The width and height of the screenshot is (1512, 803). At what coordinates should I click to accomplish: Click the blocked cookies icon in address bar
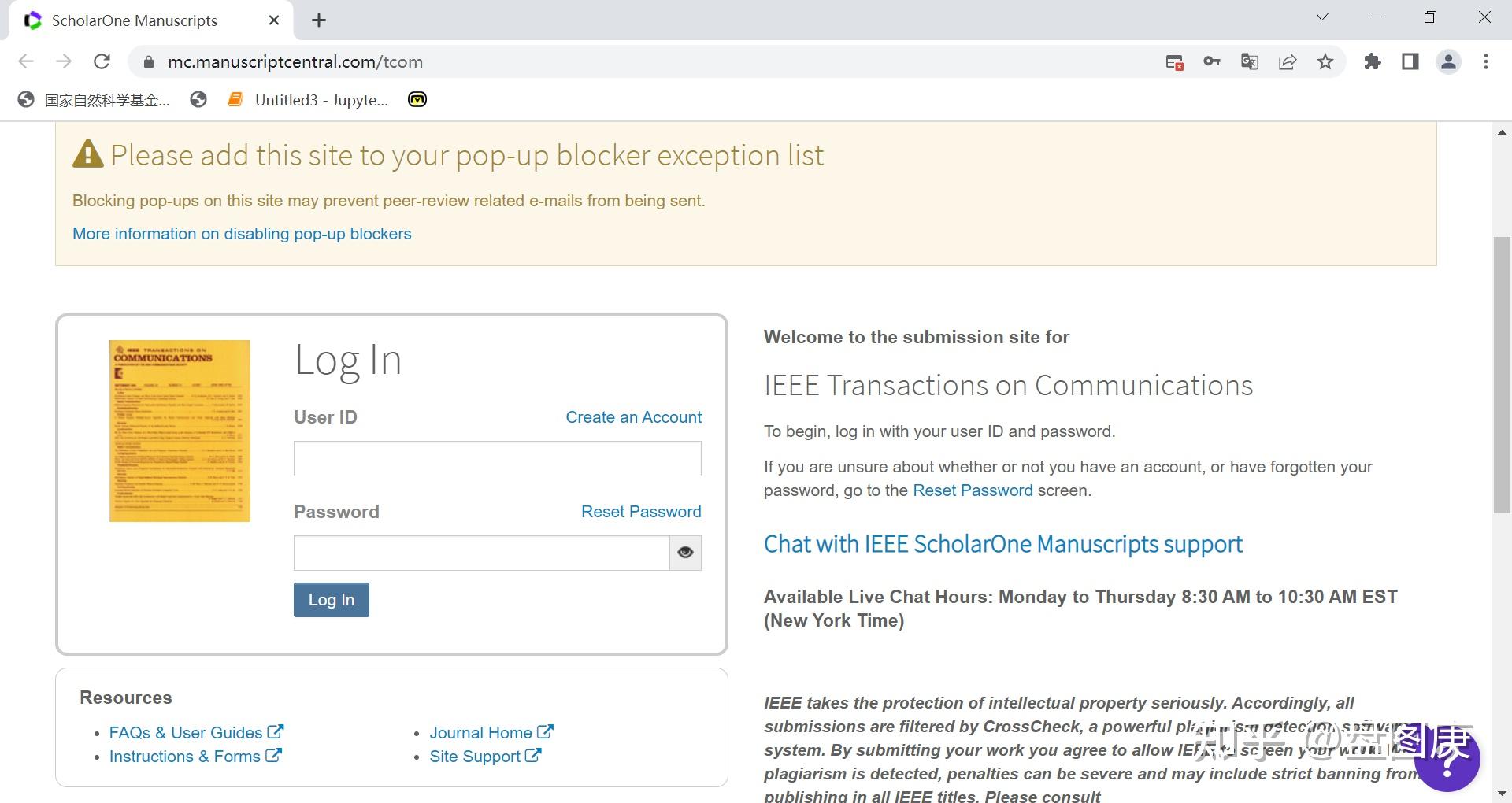point(1174,61)
